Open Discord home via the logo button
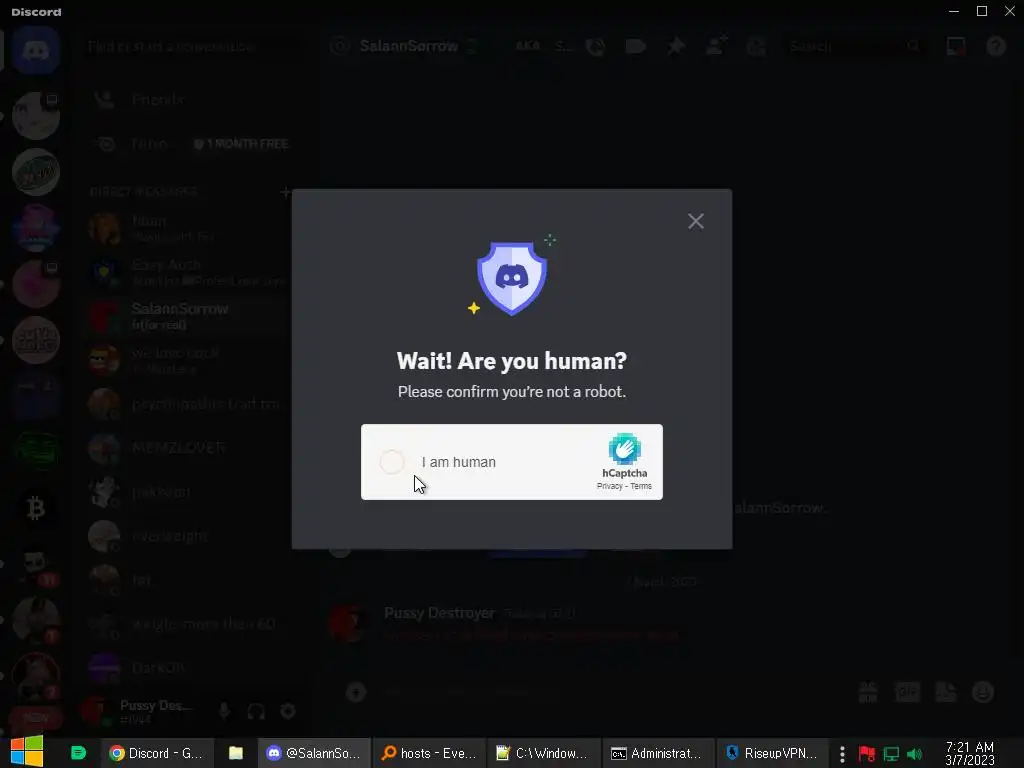 pos(36,50)
